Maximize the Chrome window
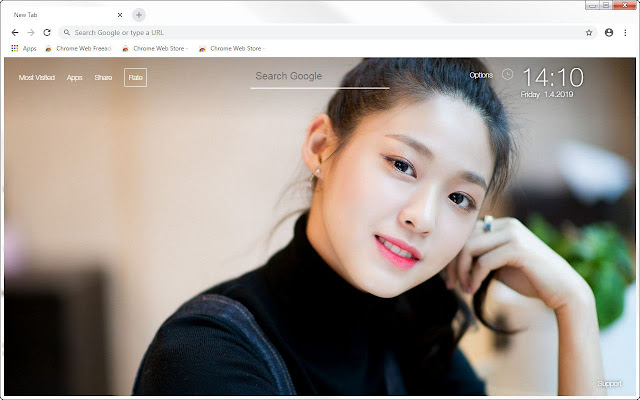This screenshot has width=640, height=400. [x=606, y=5]
